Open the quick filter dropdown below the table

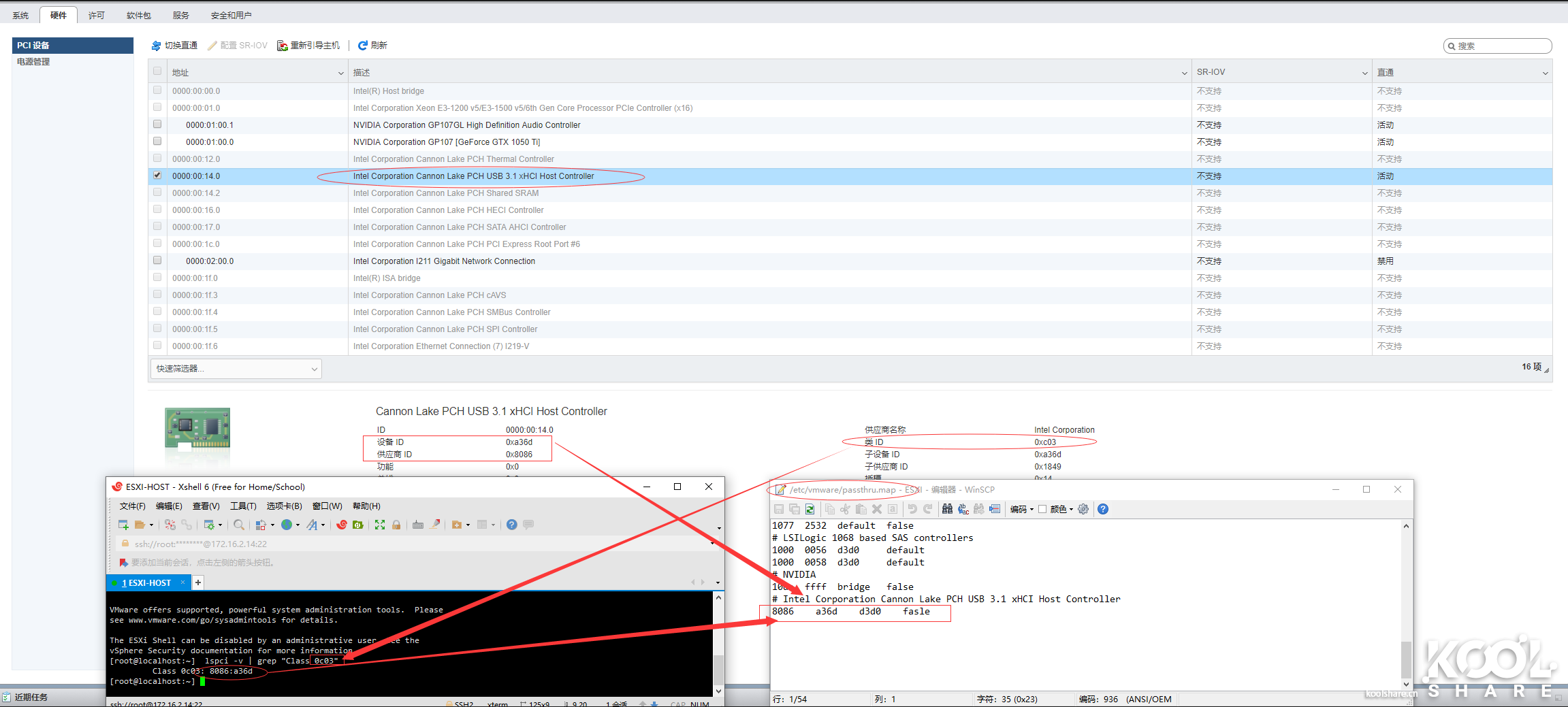click(236, 369)
